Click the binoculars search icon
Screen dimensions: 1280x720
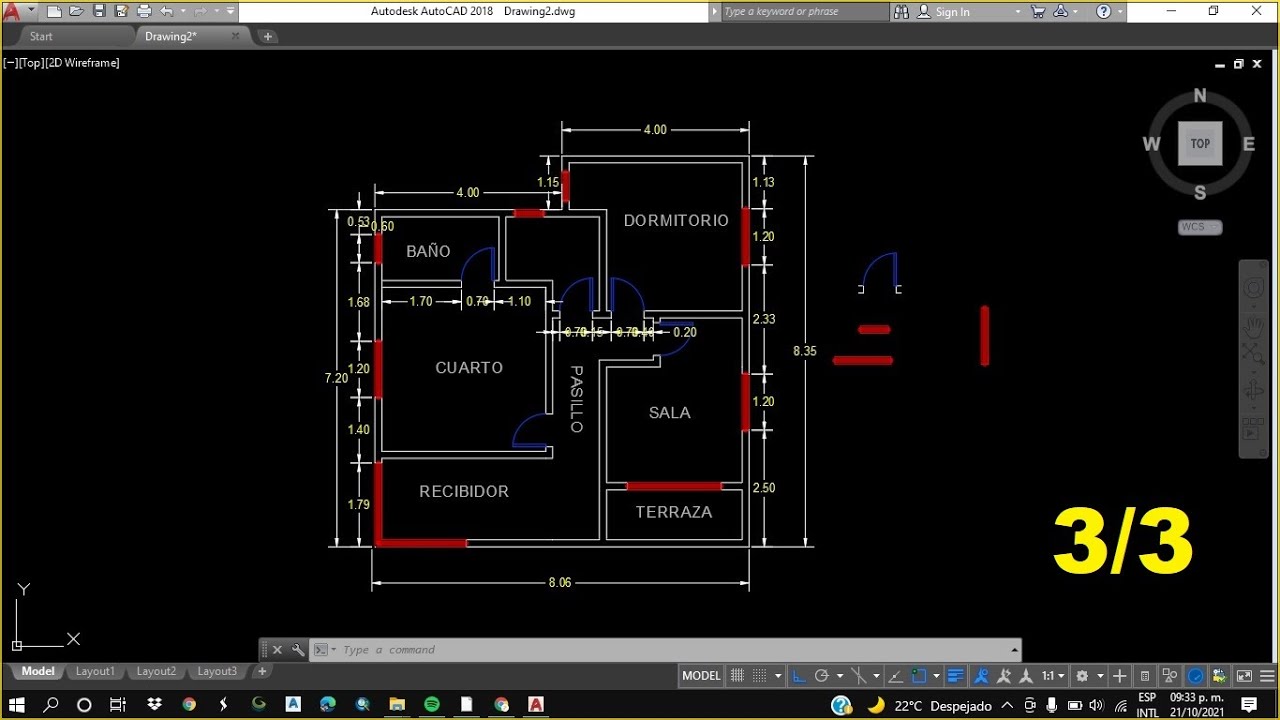902,11
